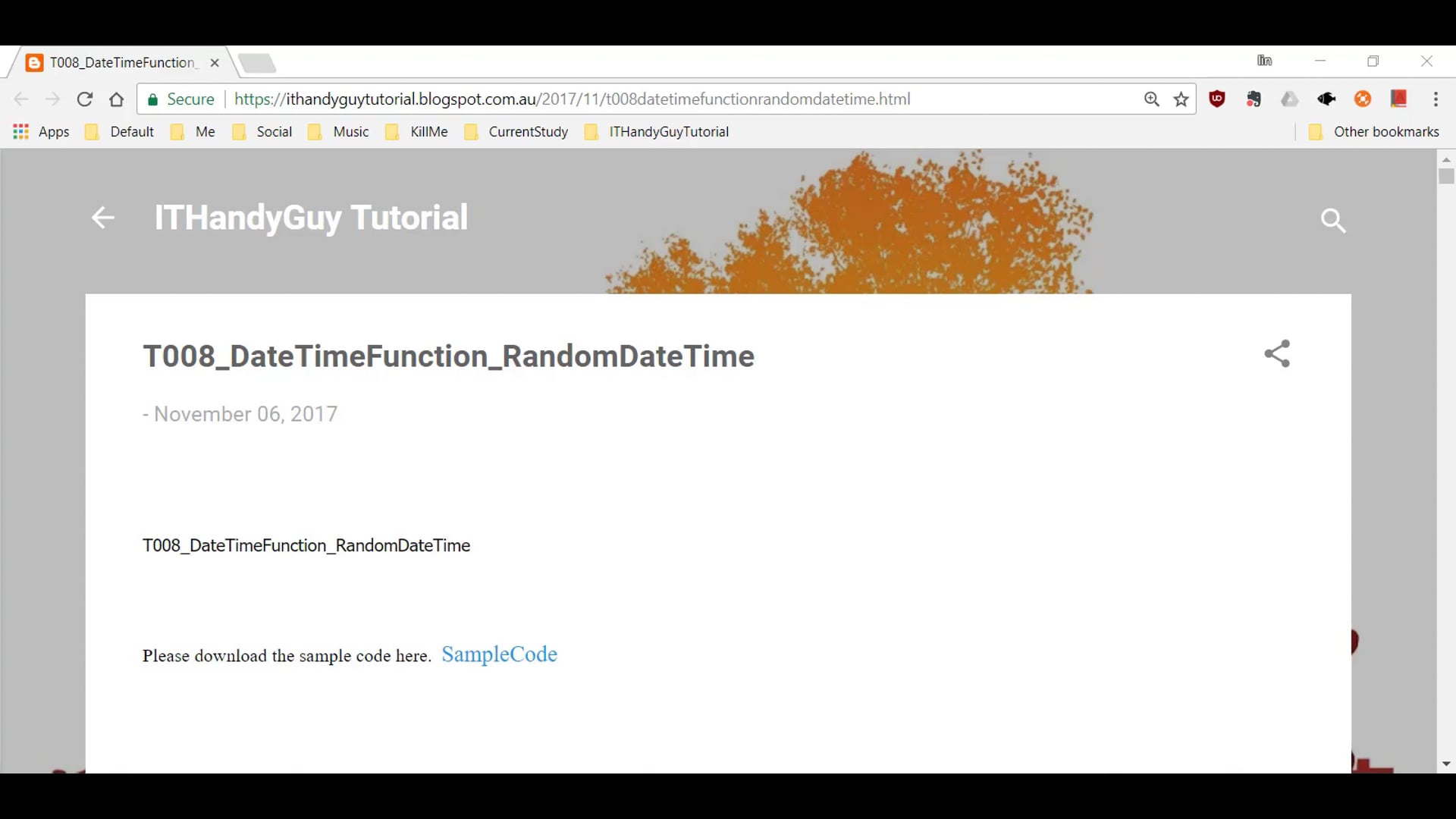Download the SampleCode link
The image size is (1456, 819).
(x=499, y=654)
